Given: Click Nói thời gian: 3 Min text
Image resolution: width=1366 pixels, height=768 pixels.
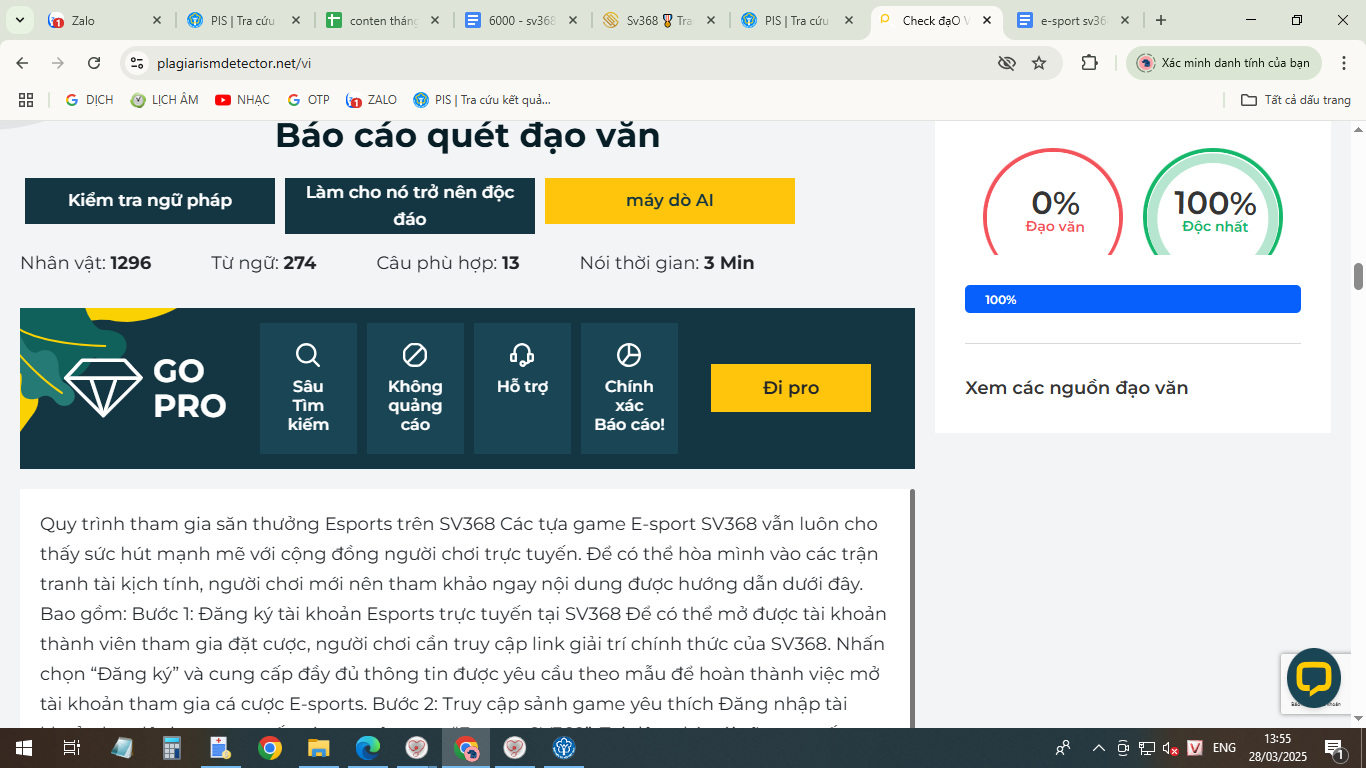Looking at the screenshot, I should point(667,263).
